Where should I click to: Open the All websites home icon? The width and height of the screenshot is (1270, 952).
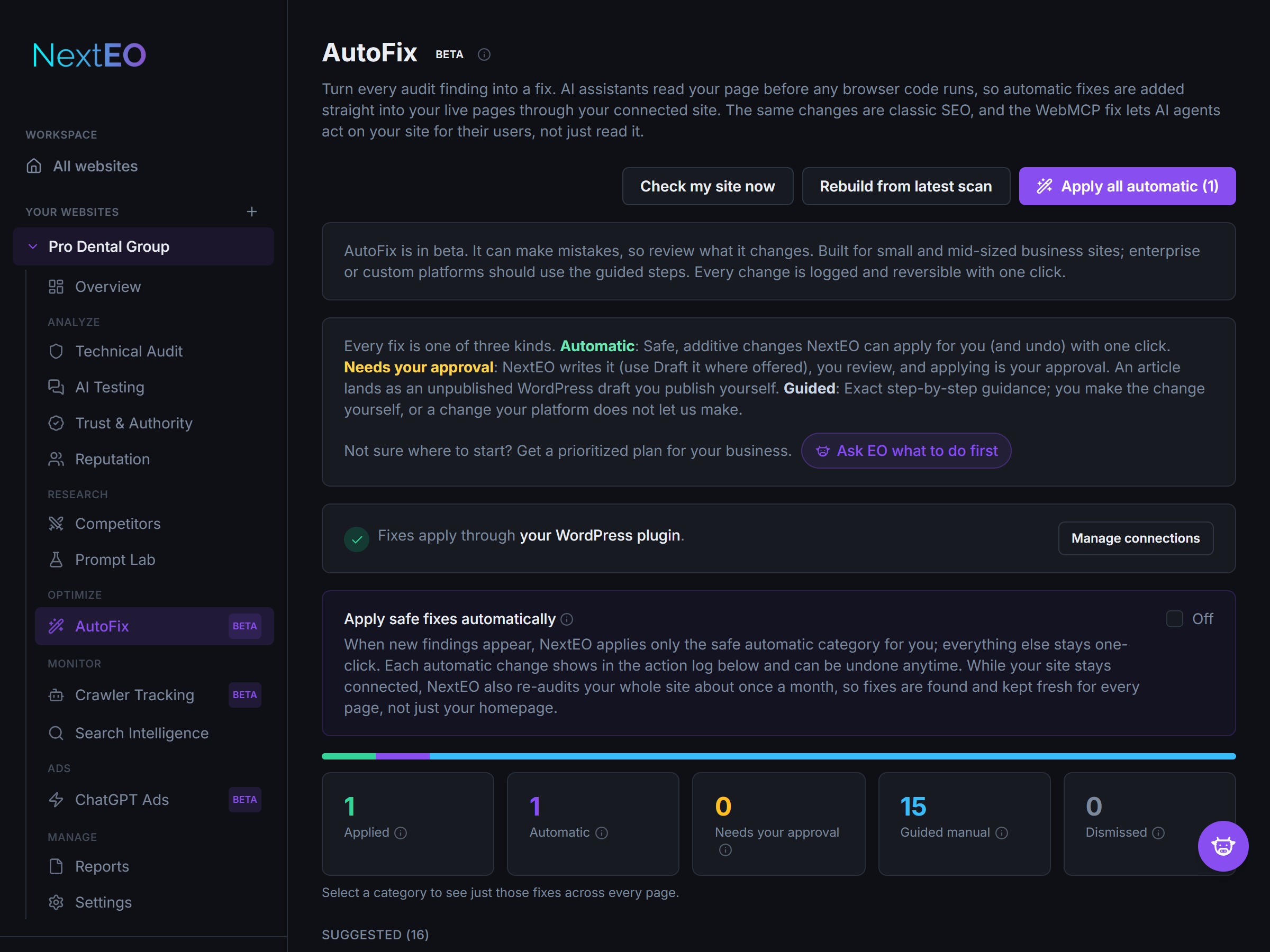coord(34,166)
